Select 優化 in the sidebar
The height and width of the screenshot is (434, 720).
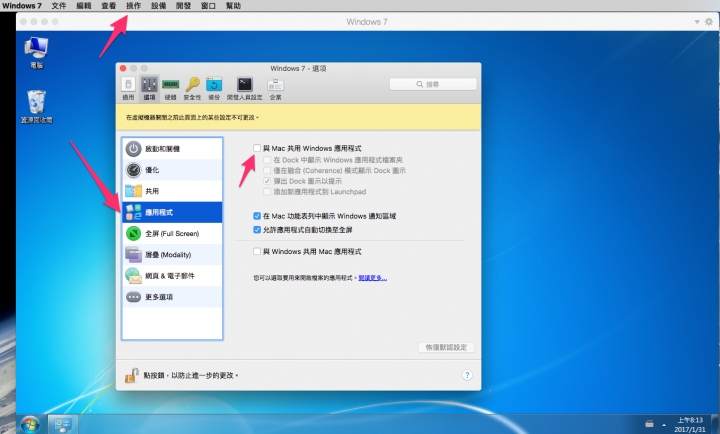tap(172, 170)
